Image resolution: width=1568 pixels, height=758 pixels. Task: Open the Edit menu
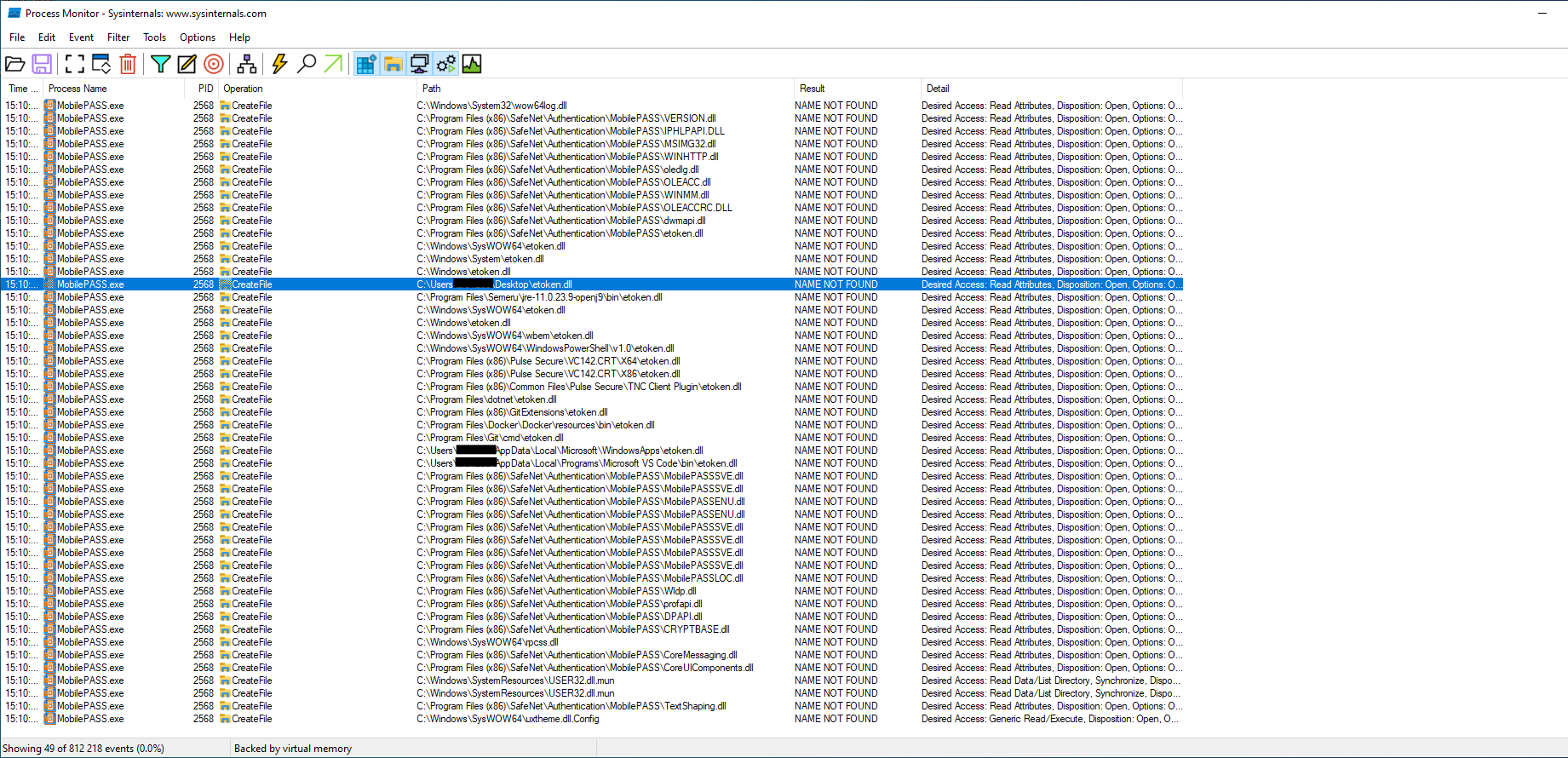47,37
